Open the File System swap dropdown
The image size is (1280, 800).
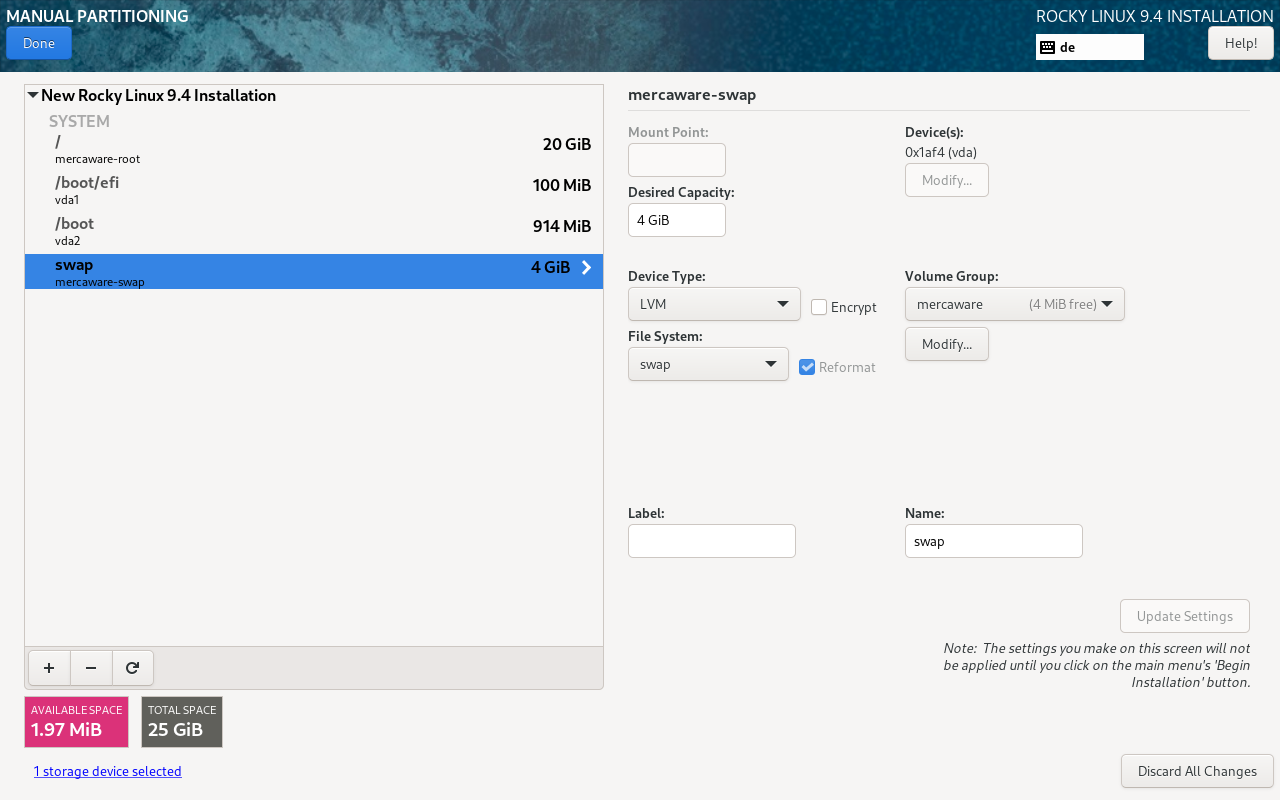point(708,364)
